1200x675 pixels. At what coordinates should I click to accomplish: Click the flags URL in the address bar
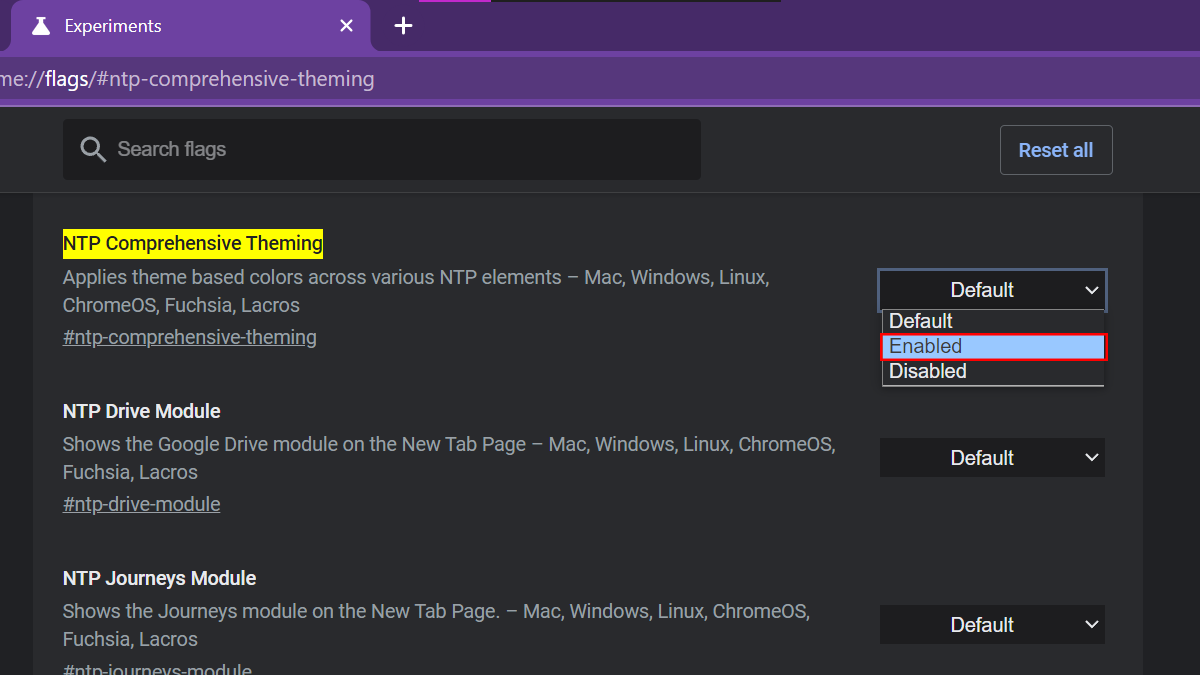[x=200, y=79]
